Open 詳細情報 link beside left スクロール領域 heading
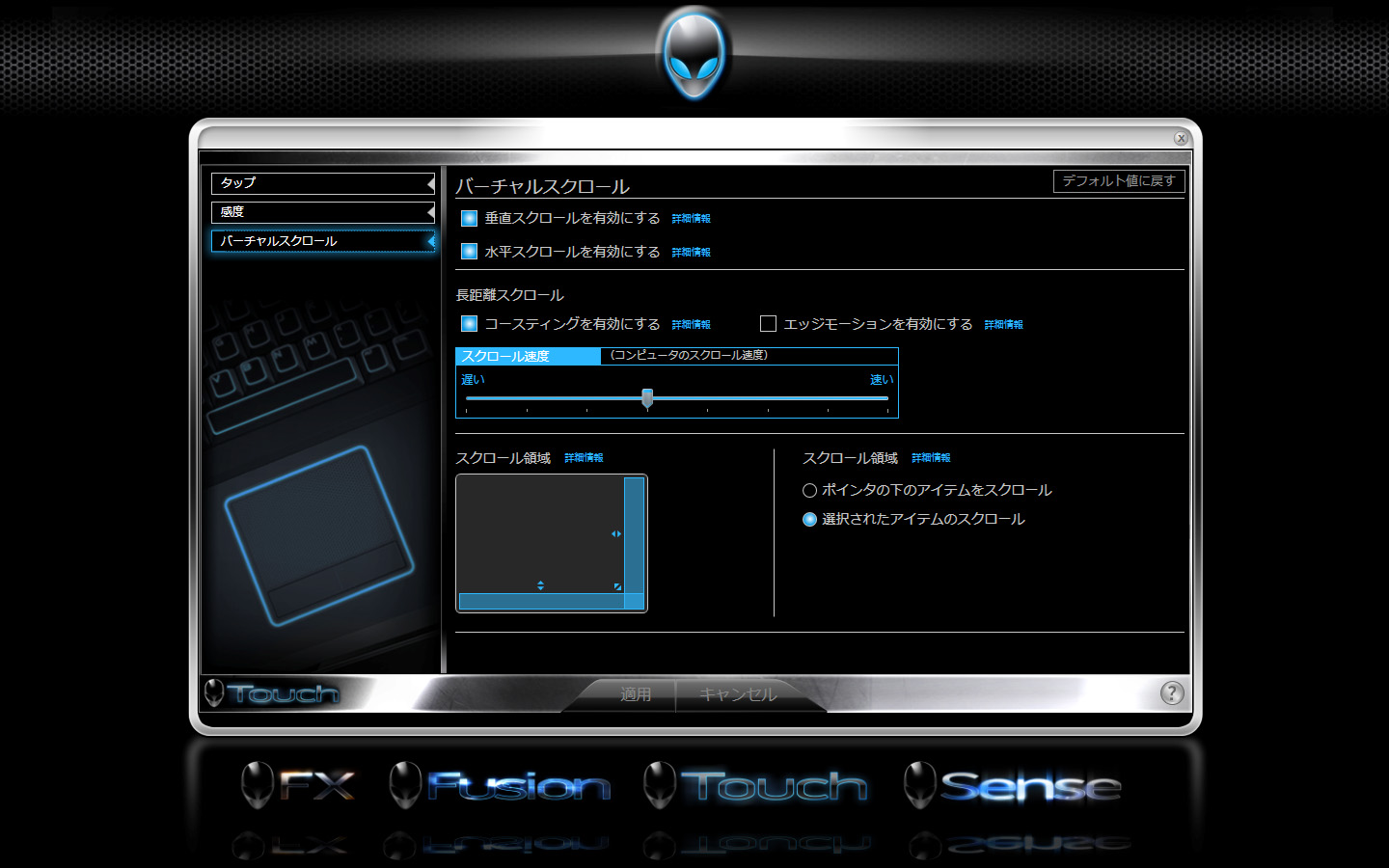The width and height of the screenshot is (1389, 868). click(584, 458)
